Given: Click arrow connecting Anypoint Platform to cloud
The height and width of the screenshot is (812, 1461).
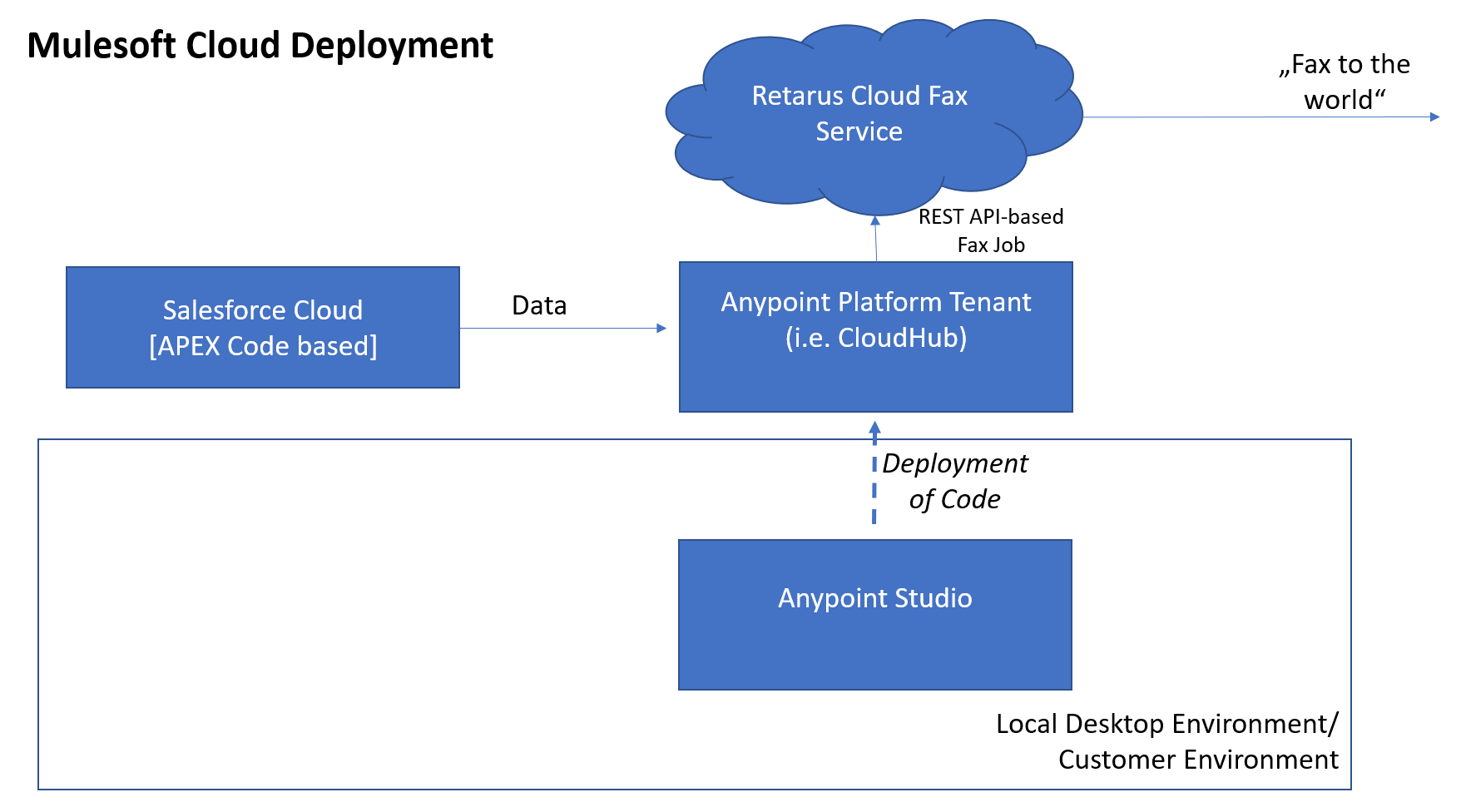Looking at the screenshot, I should pyautogui.click(x=875, y=241).
